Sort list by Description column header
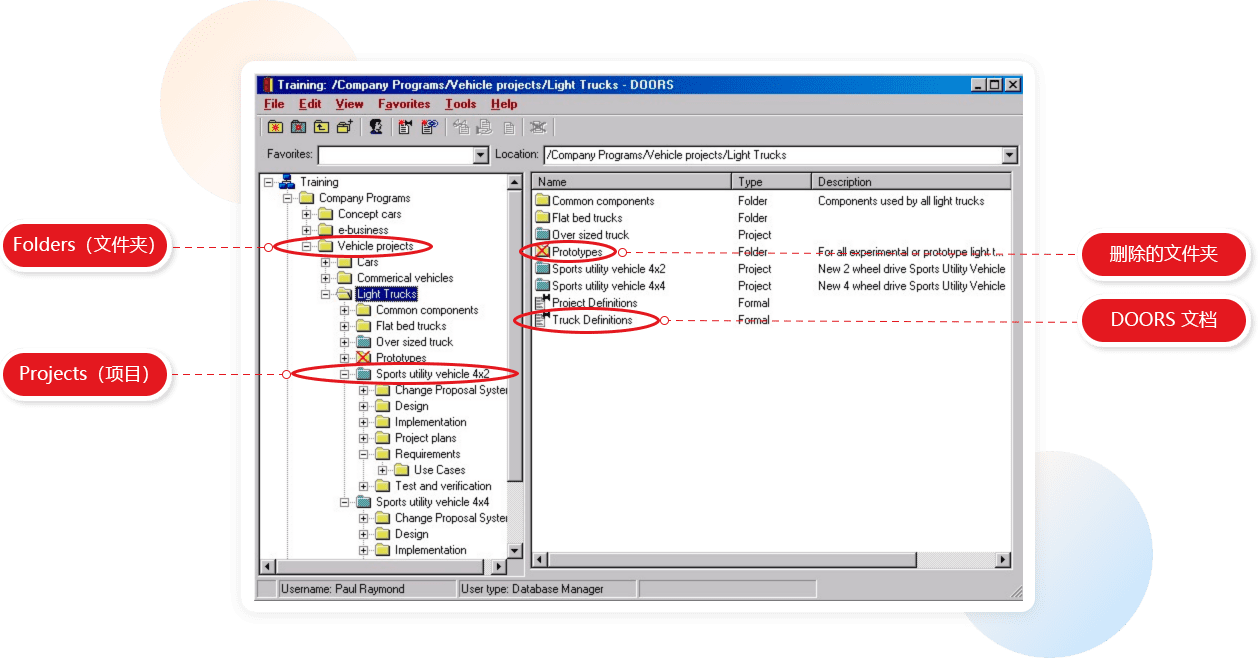 (844, 182)
